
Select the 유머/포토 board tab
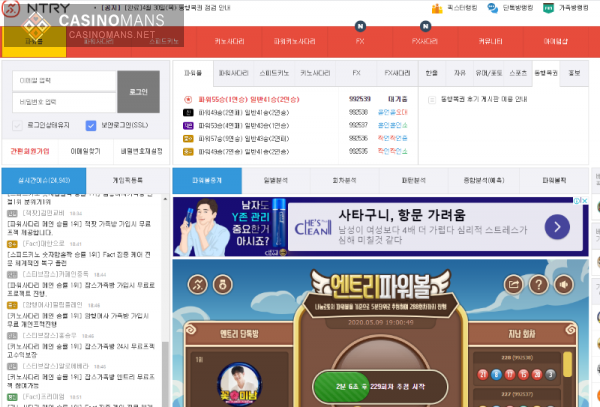pyautogui.click(x=489, y=73)
